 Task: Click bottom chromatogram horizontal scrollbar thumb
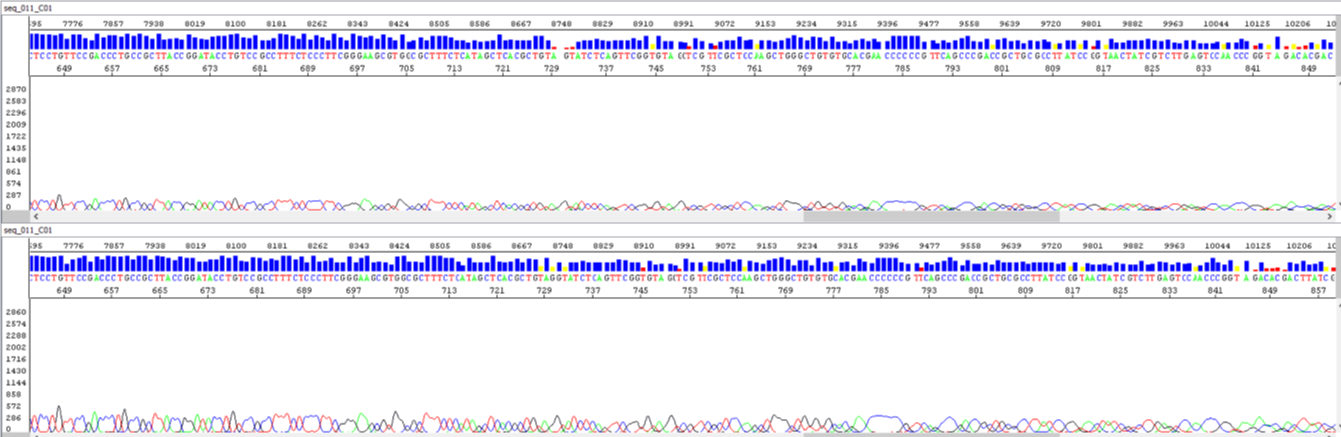coord(930,434)
